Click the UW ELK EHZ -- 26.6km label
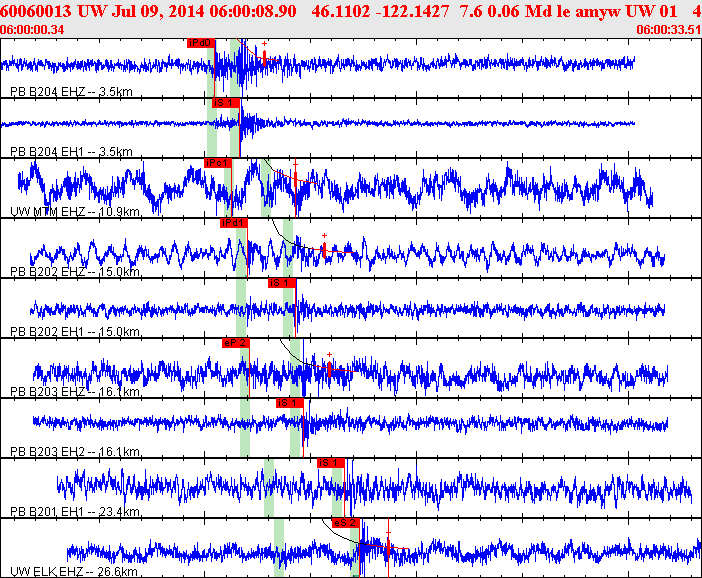Screen dimensions: 702x578 pyautogui.click(x=74, y=572)
